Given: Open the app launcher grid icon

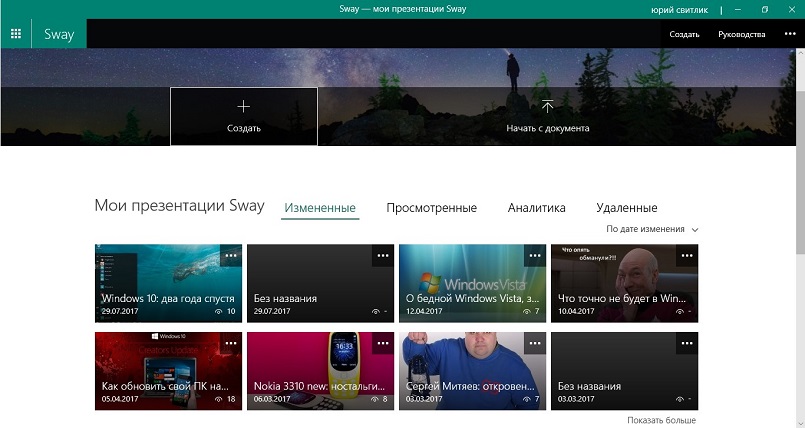Looking at the screenshot, I should point(16,34).
